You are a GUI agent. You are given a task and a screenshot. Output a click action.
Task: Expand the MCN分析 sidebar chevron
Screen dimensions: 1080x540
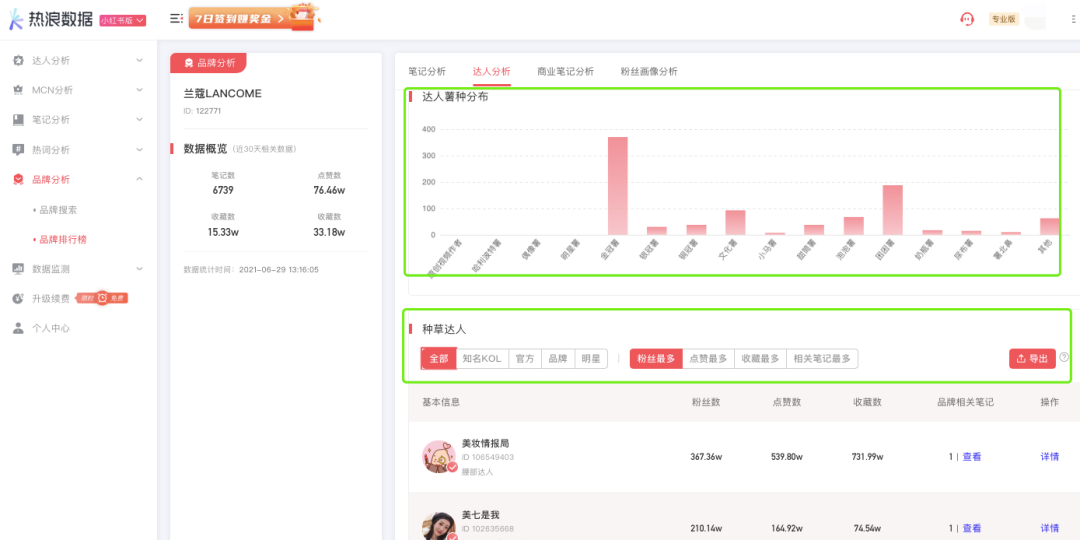point(140,90)
